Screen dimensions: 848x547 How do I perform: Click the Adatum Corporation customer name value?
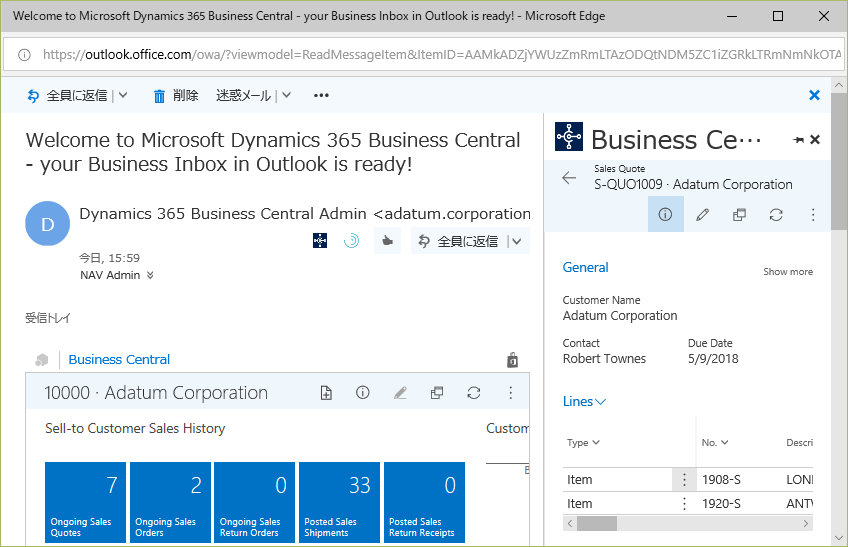(620, 315)
